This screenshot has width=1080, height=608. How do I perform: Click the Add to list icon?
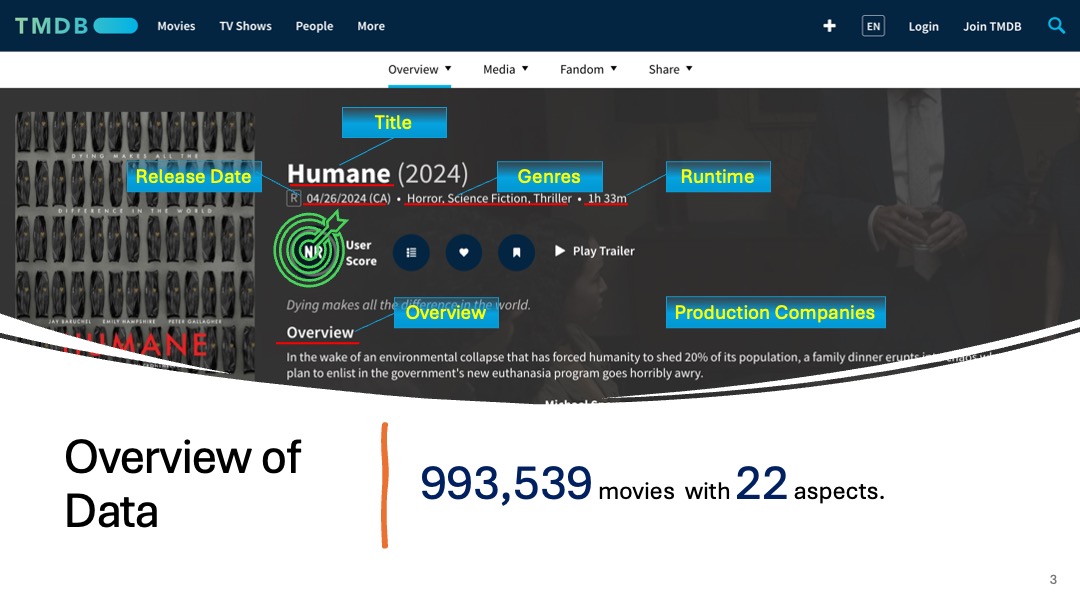pos(411,252)
